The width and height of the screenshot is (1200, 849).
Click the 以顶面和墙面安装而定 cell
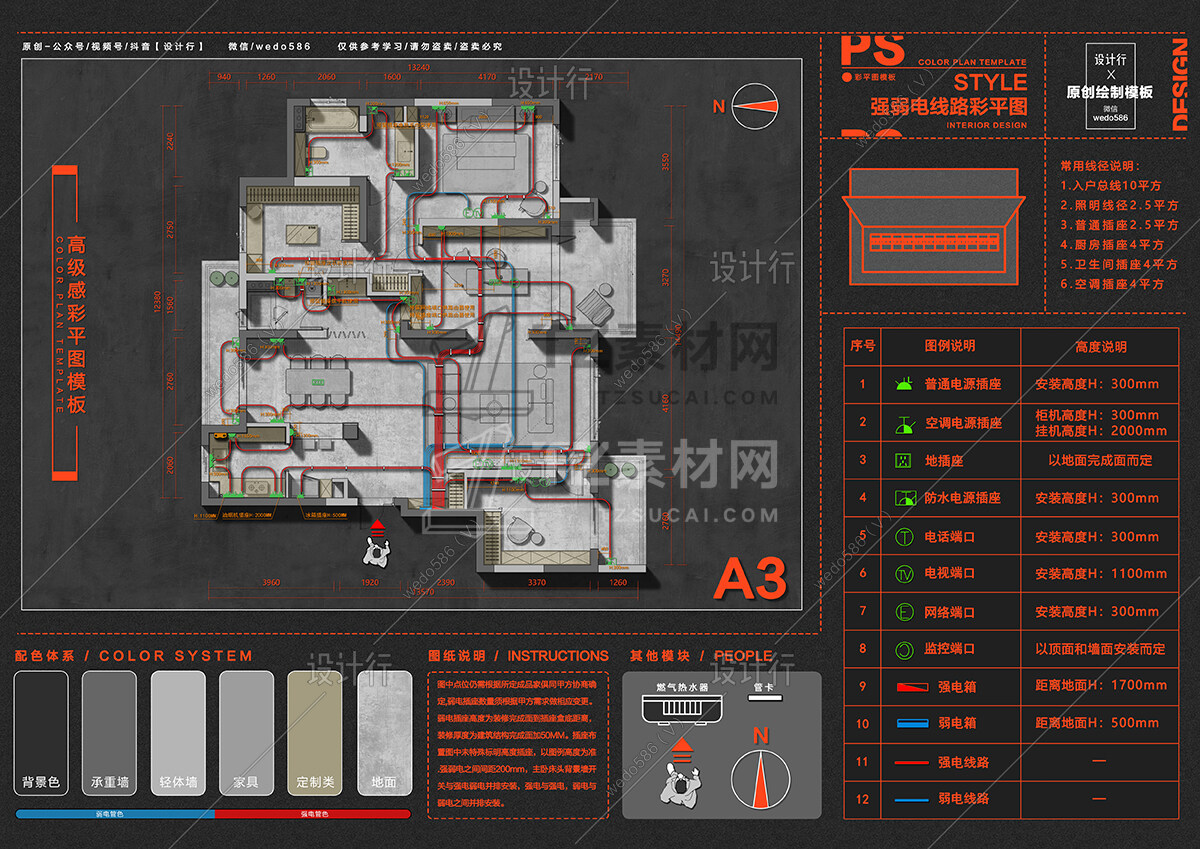1101,650
